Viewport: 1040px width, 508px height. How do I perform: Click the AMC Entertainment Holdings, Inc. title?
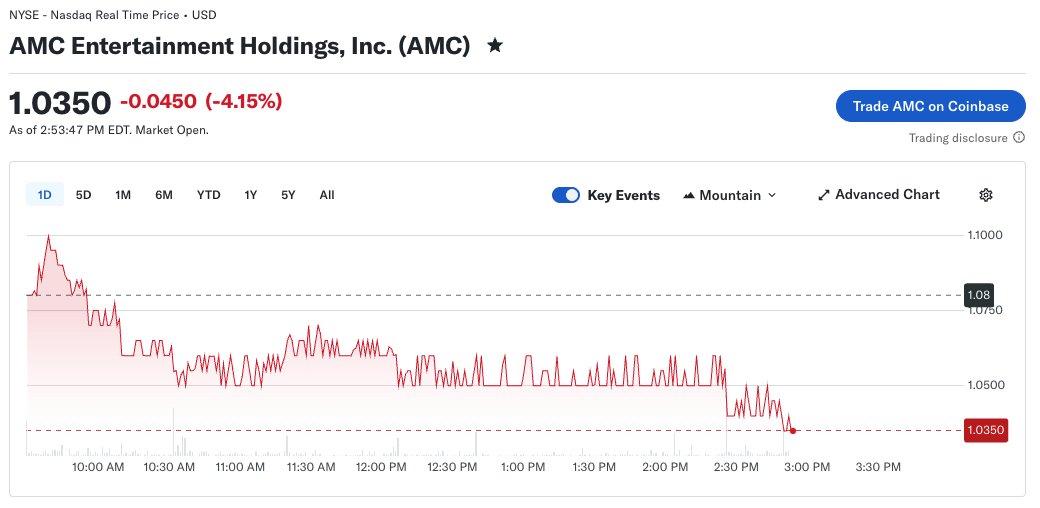239,46
